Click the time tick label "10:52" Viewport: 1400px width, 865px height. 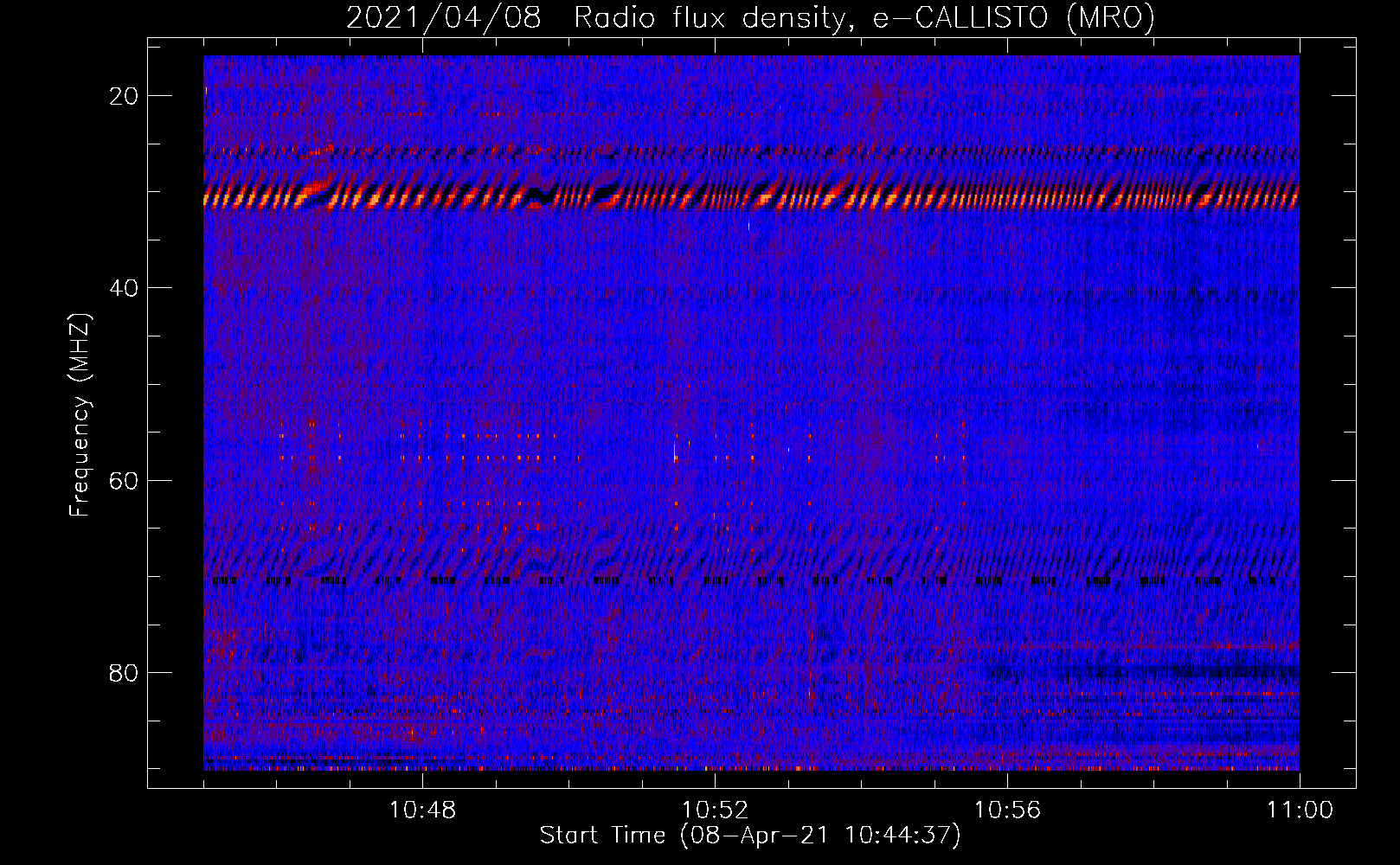pyautogui.click(x=715, y=811)
